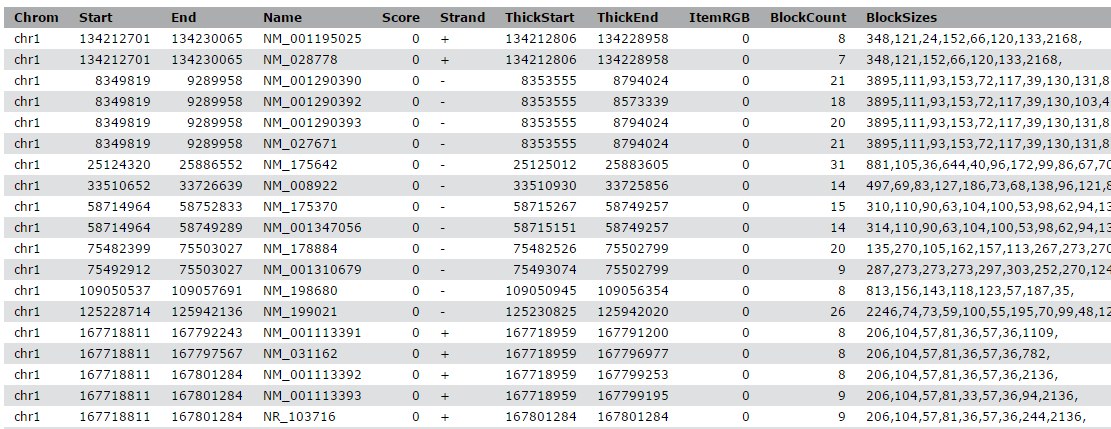
Task: Click the Chrom column header
Action: coord(36,18)
